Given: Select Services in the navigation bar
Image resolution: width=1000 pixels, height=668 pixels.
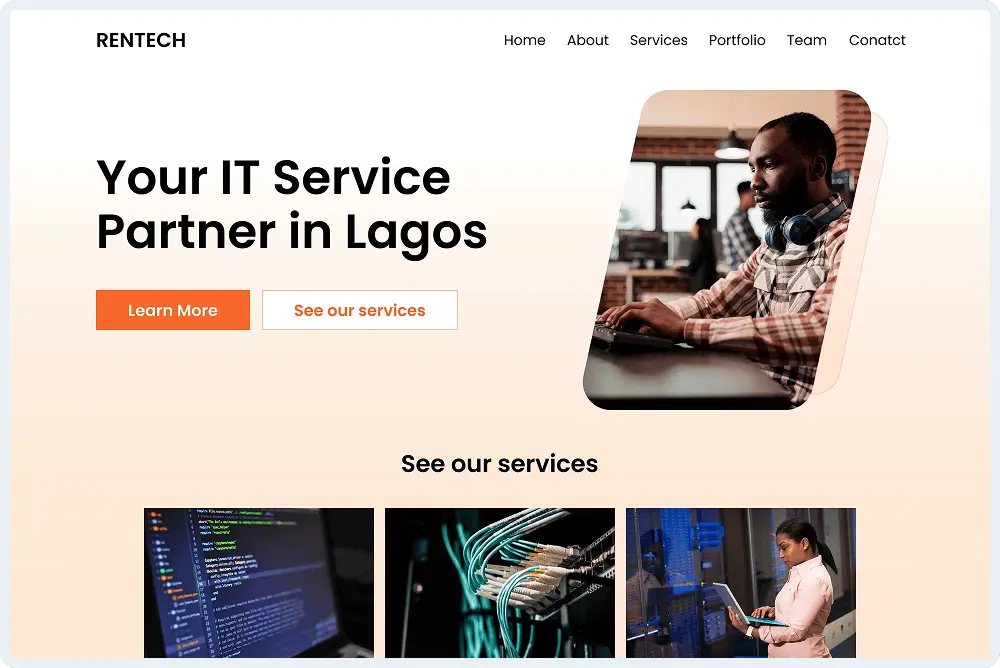Looking at the screenshot, I should coord(658,40).
